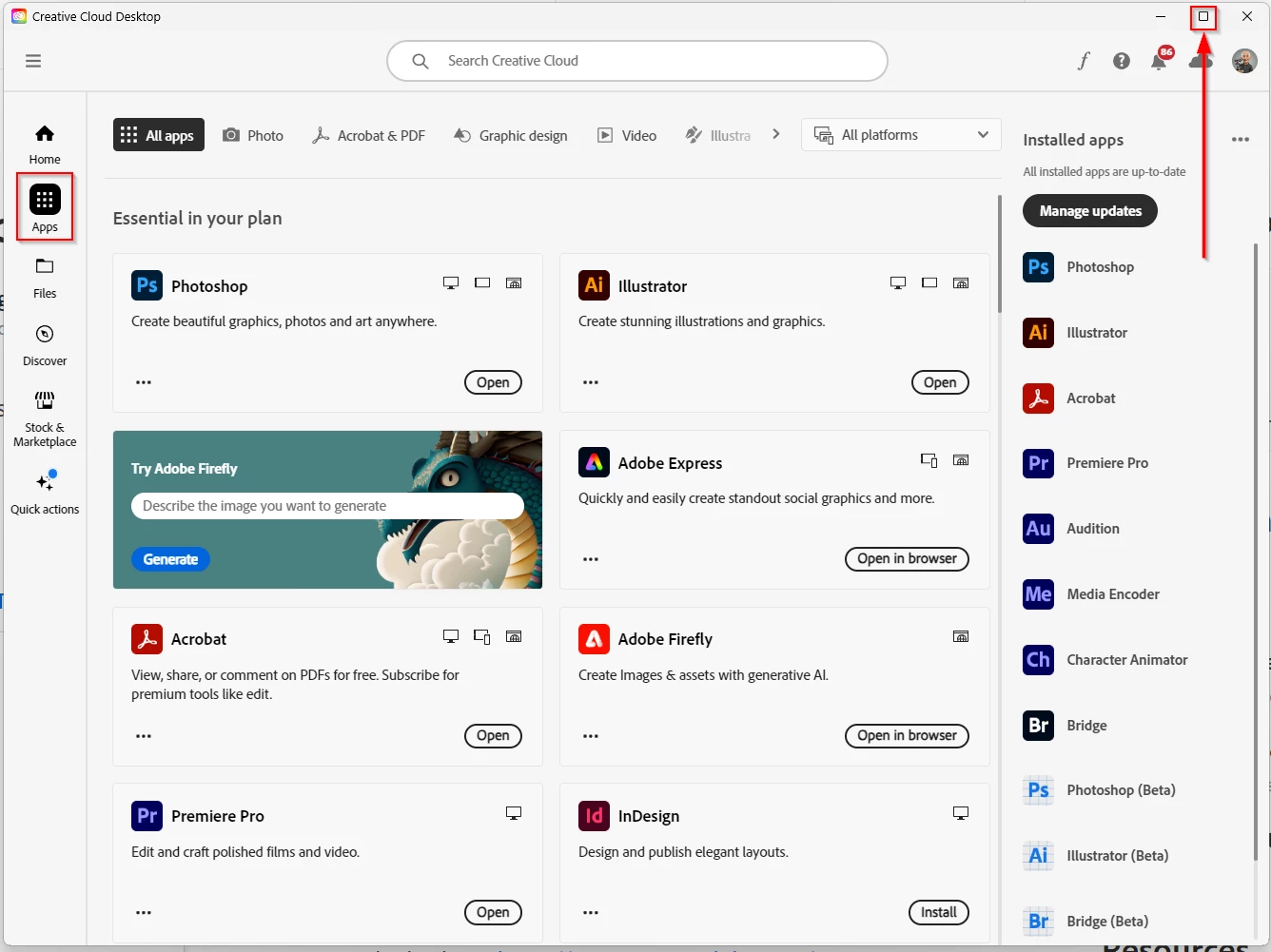
Task: Switch to Acrobat & PDF category tab
Action: pyautogui.click(x=369, y=136)
